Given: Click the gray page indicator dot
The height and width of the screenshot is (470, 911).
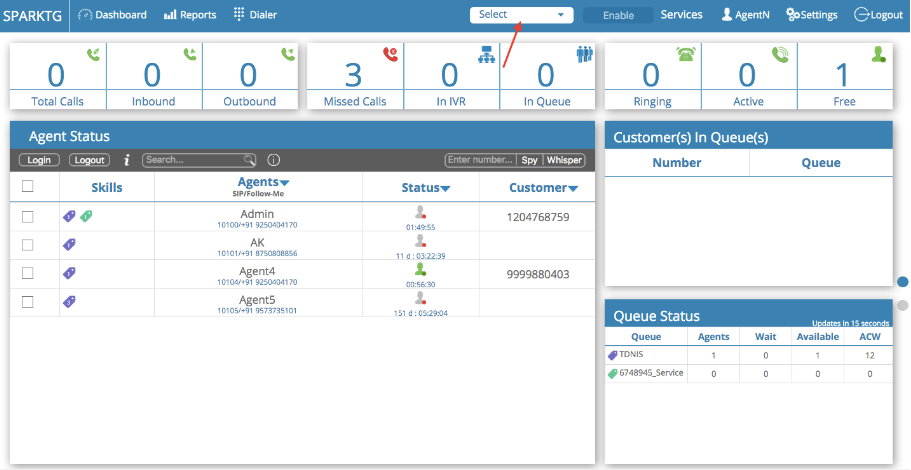Looking at the screenshot, I should tap(902, 305).
